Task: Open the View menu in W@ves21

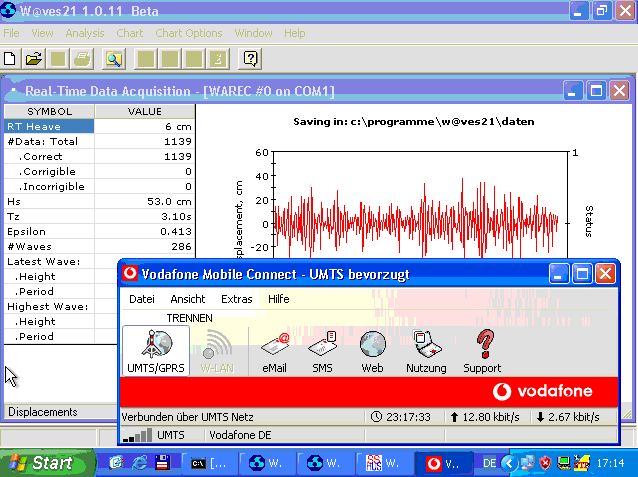Action: tap(42, 33)
